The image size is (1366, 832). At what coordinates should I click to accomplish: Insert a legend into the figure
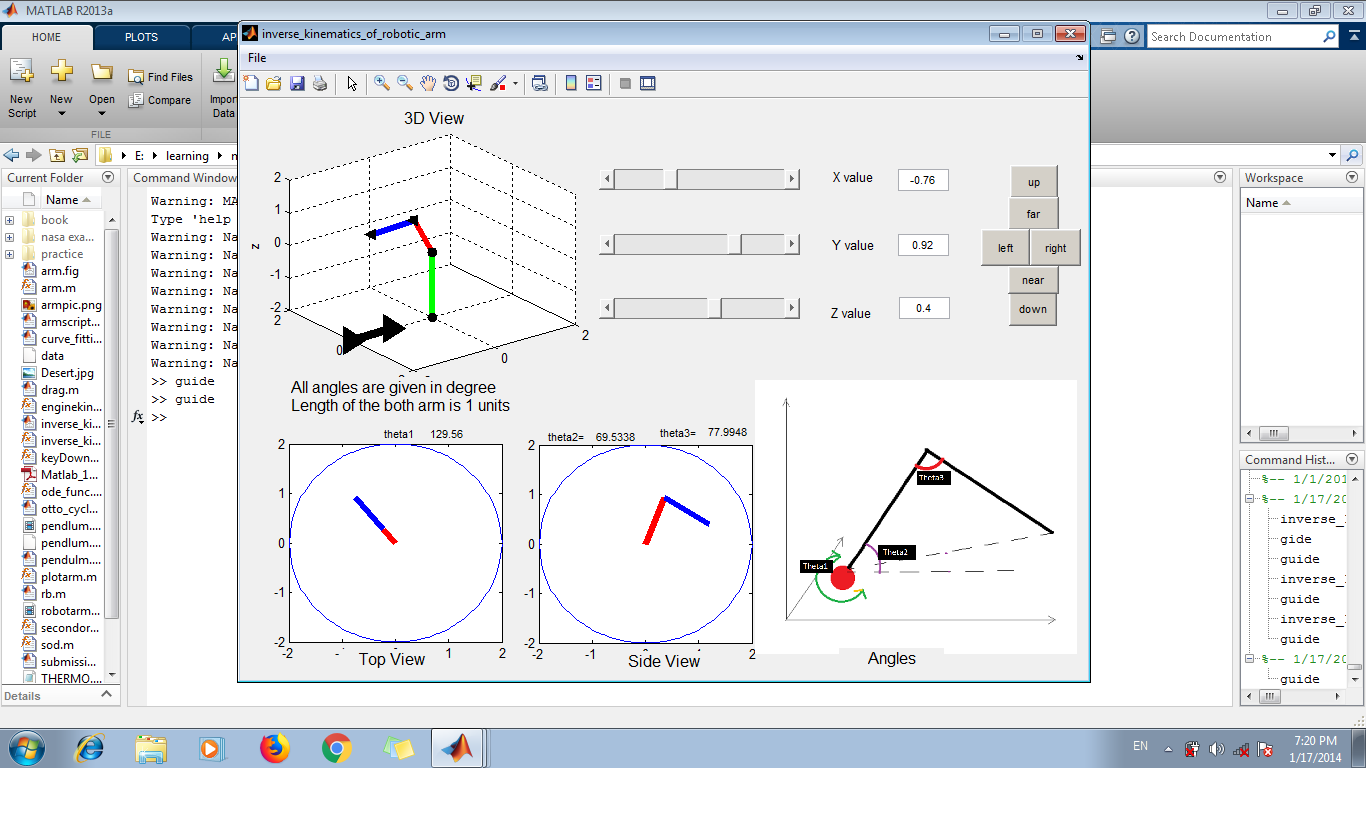(593, 83)
